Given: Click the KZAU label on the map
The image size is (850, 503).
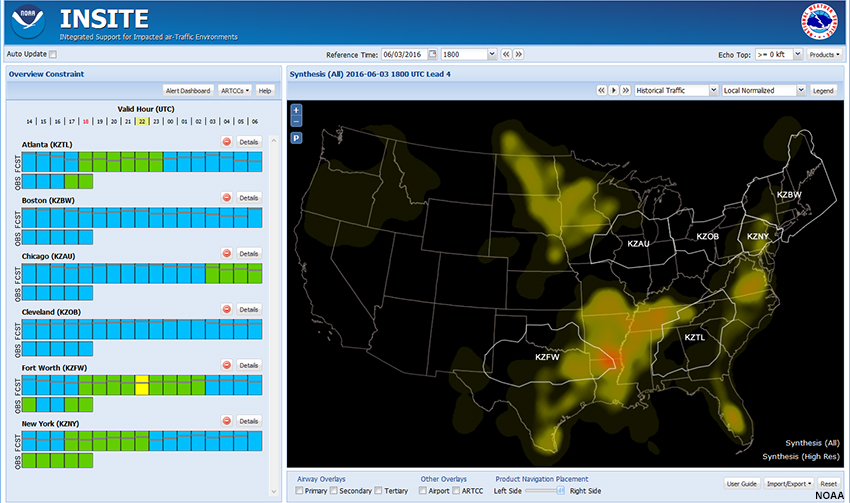Looking at the screenshot, I should pyautogui.click(x=638, y=244).
